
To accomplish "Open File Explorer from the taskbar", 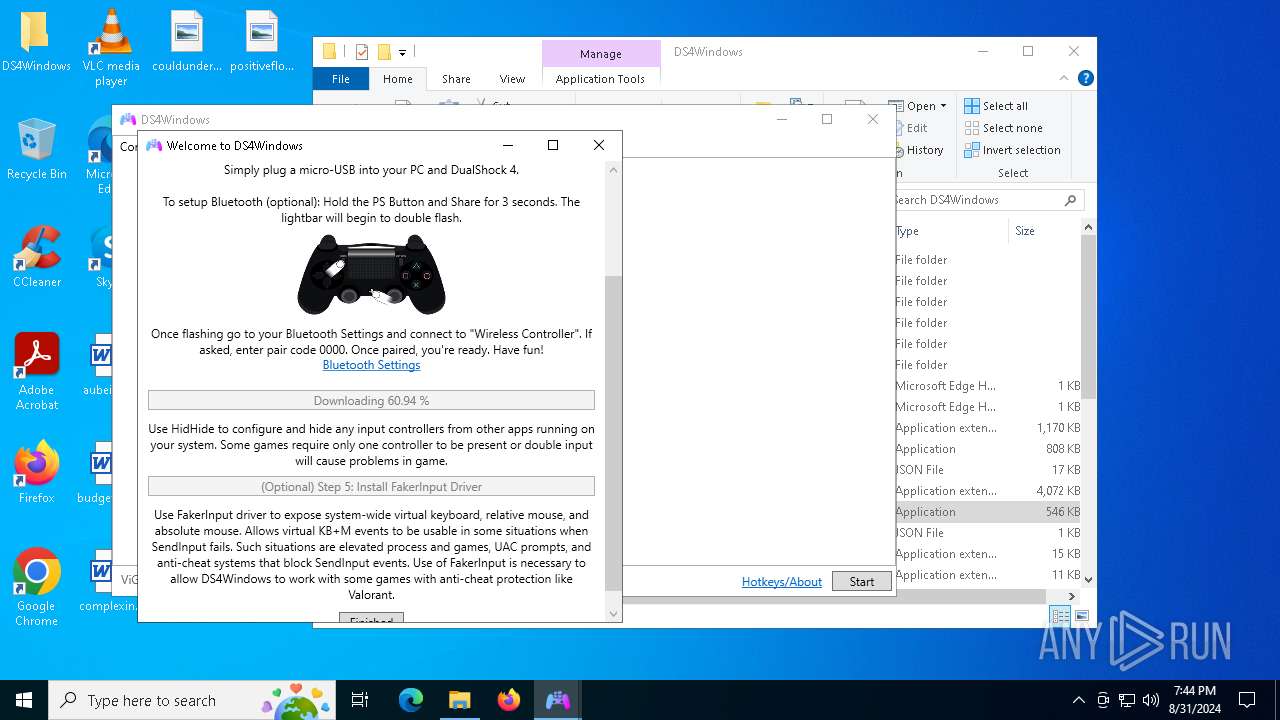I will (459, 700).
